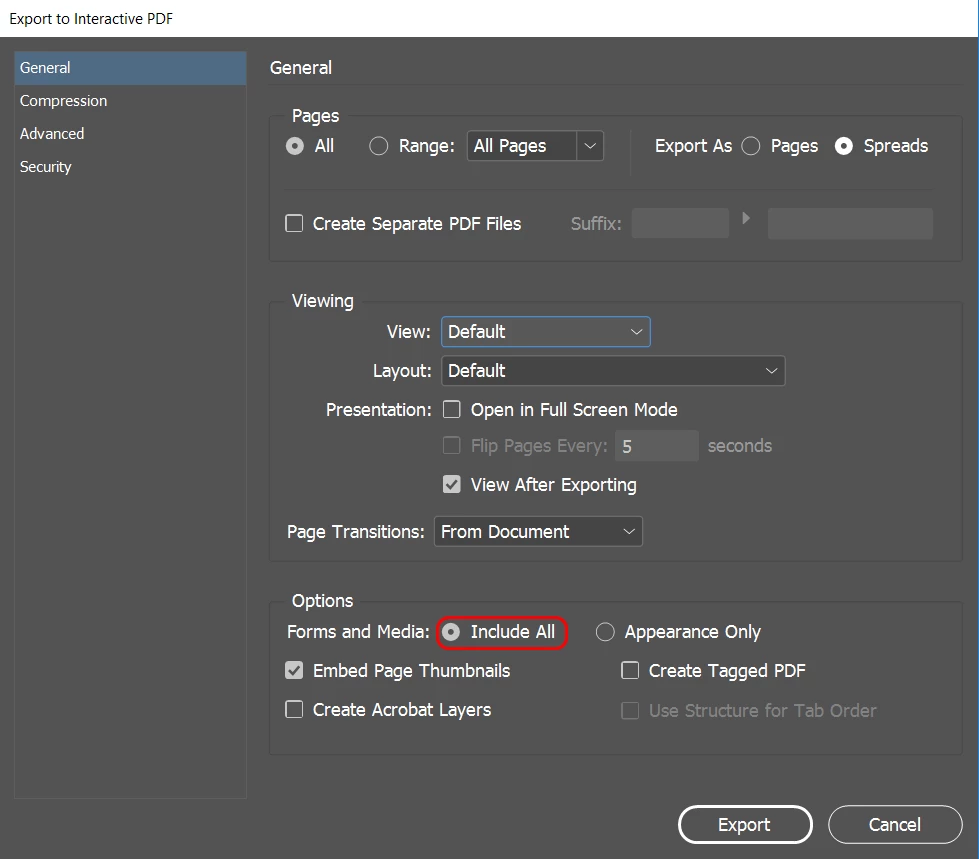The width and height of the screenshot is (979, 859).
Task: Select Include All for Forms and Media
Action: (x=451, y=632)
